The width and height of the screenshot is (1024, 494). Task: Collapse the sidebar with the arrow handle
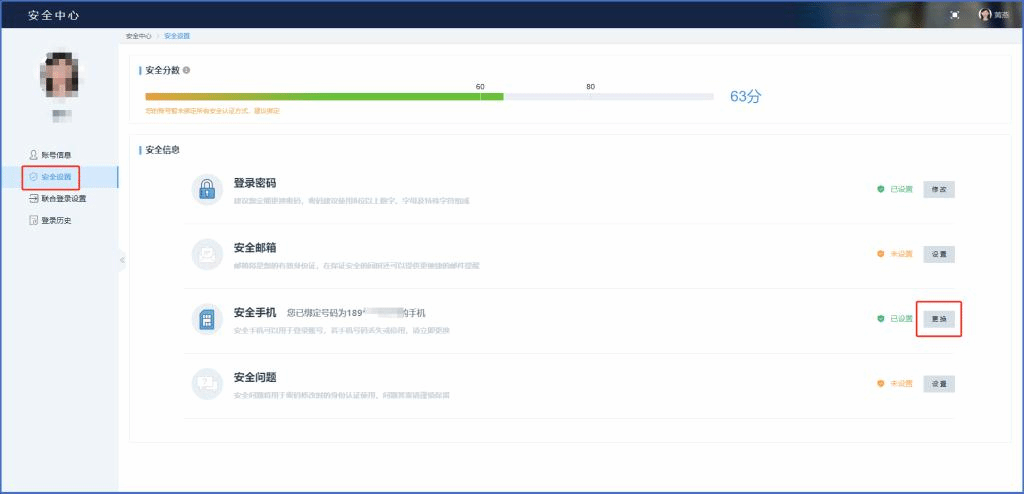pos(122,260)
